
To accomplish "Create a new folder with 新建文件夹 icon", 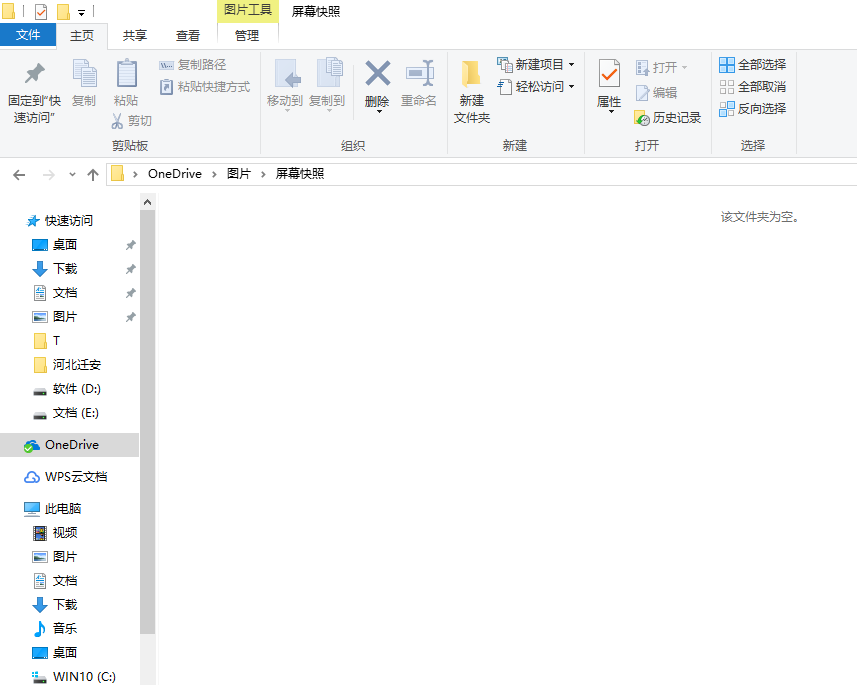I will (x=471, y=76).
